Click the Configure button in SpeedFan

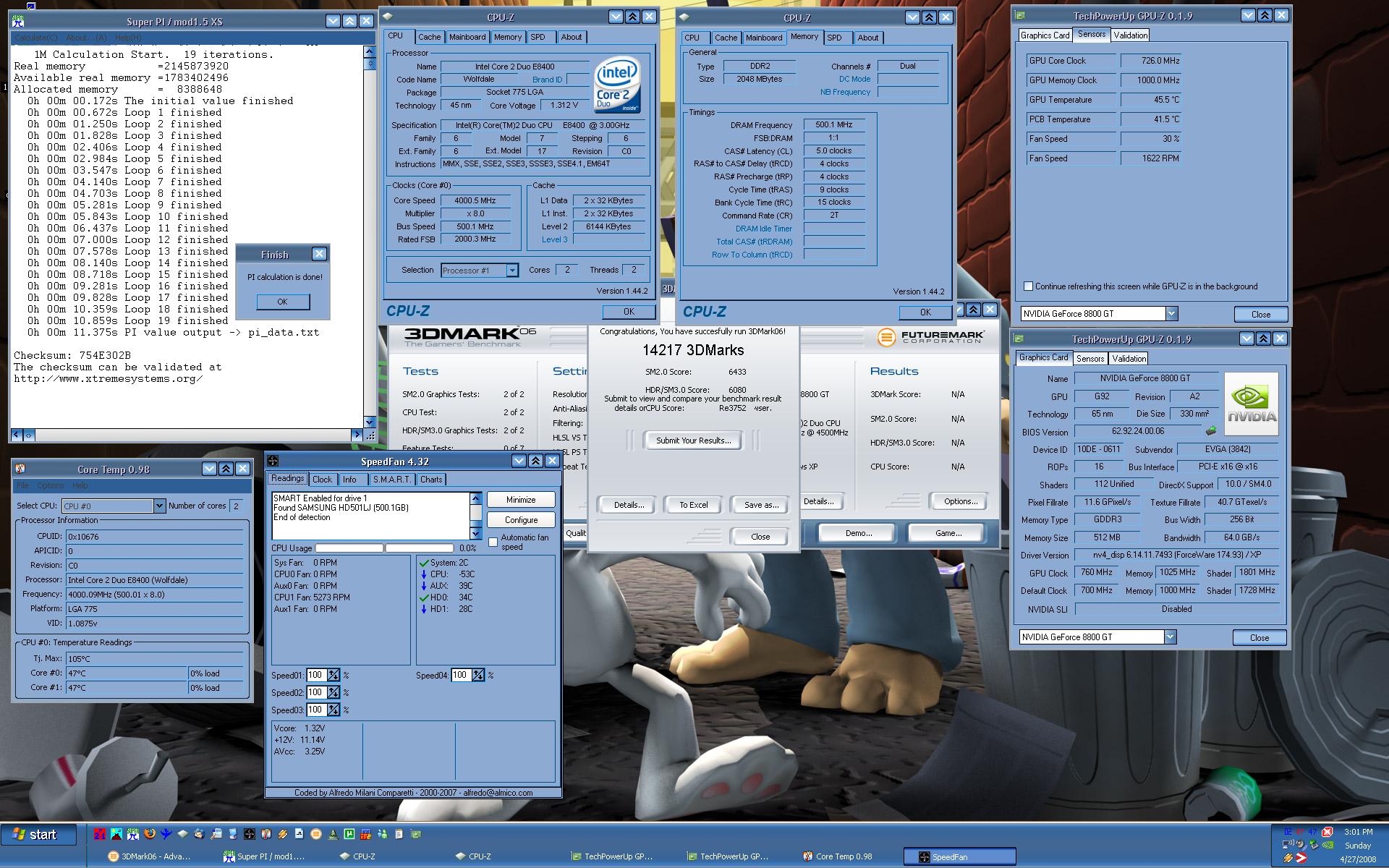coord(521,519)
